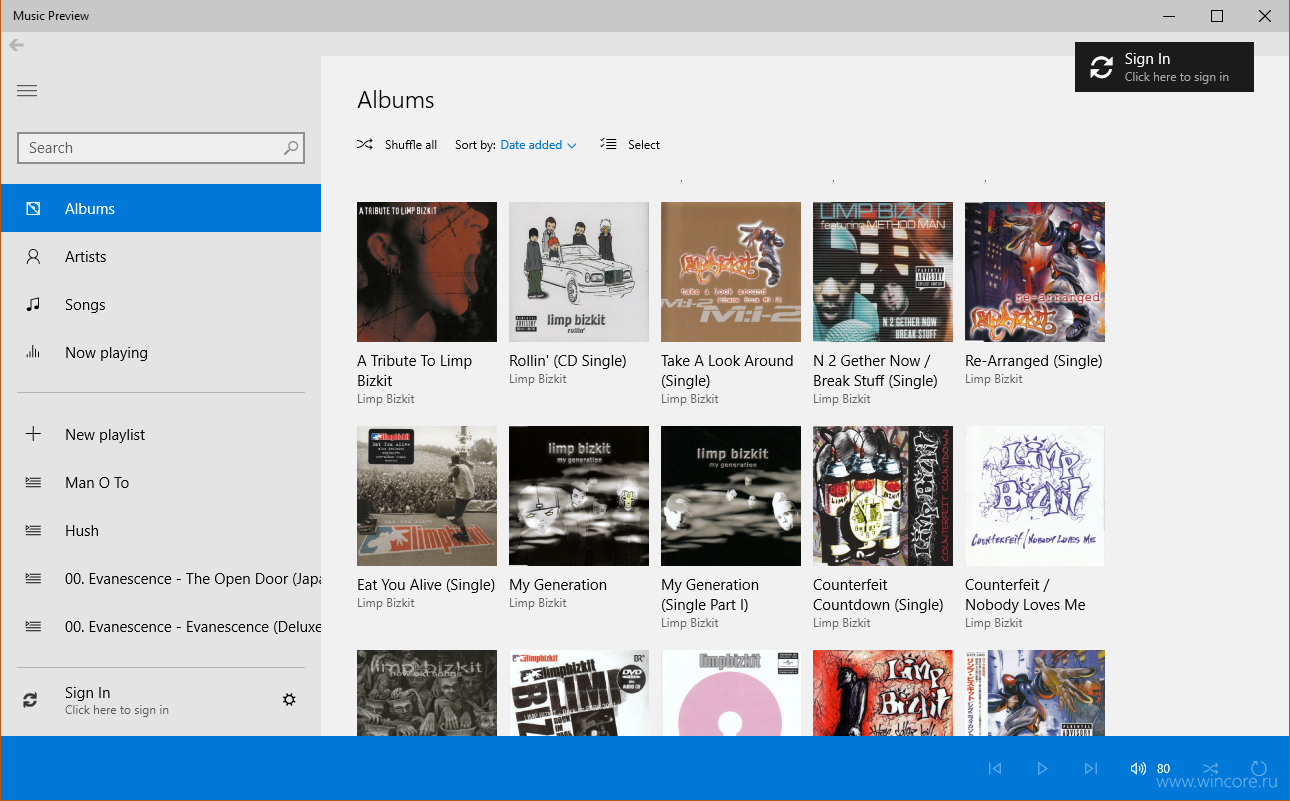1290x801 pixels.
Task: Click the 'Re-Arranged (Single)' title text
Action: (1034, 361)
